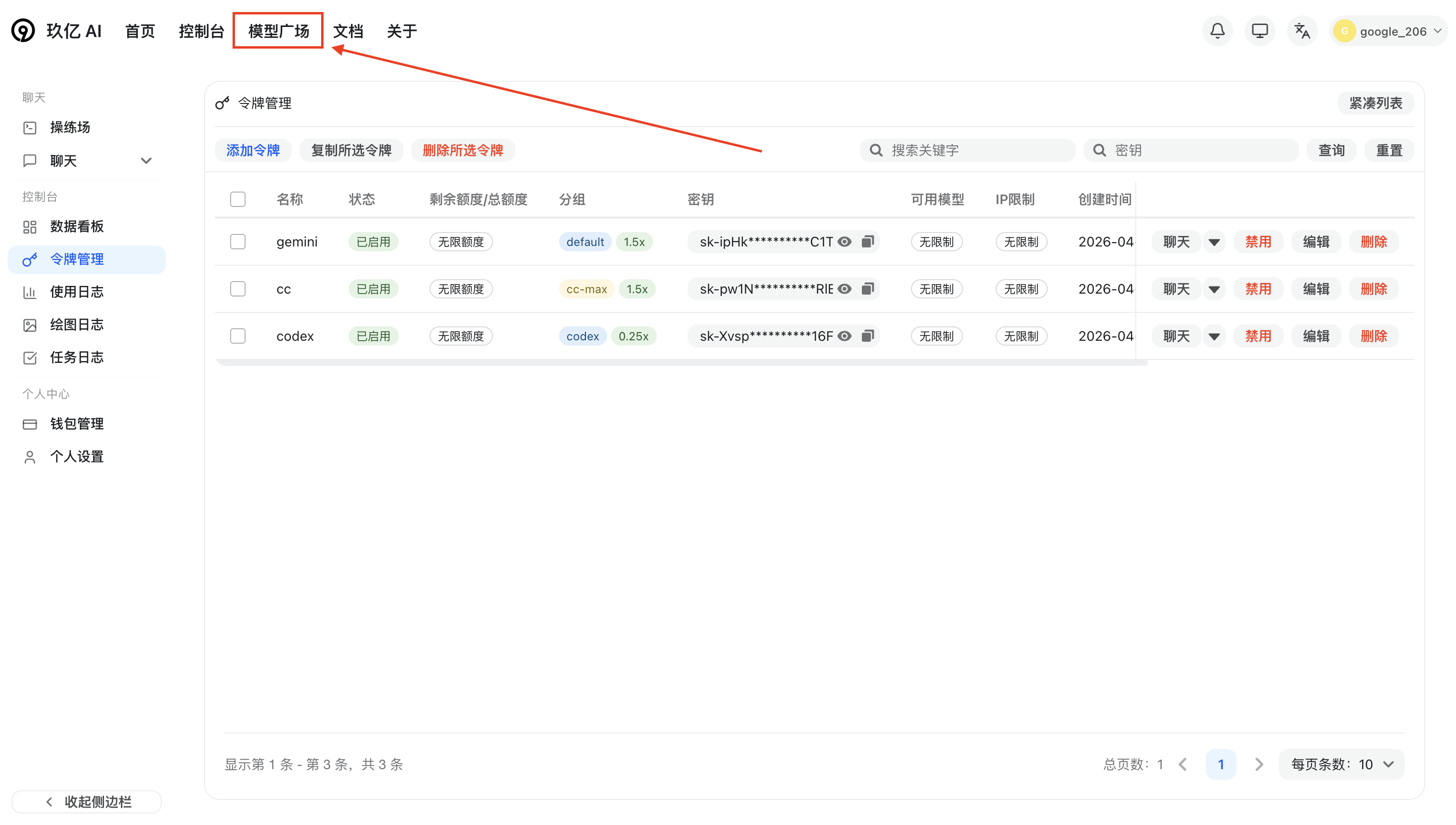Image resolution: width=1456 pixels, height=825 pixels.
Task: Go to the previous page arrow
Action: click(1183, 764)
